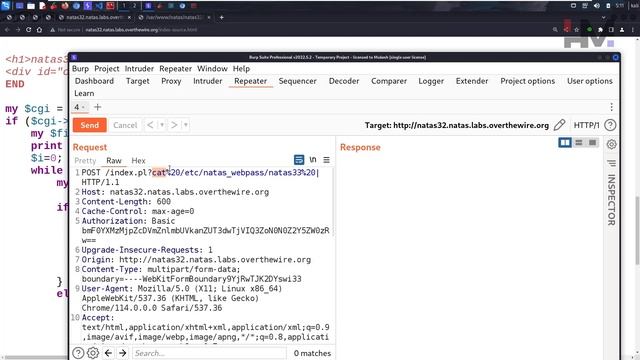The image size is (640, 360).
Task: Switch to the Comparer tab
Action: pos(389,81)
